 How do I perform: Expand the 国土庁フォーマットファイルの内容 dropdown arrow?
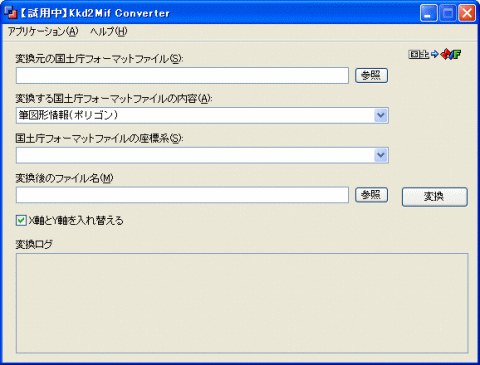pyautogui.click(x=381, y=115)
